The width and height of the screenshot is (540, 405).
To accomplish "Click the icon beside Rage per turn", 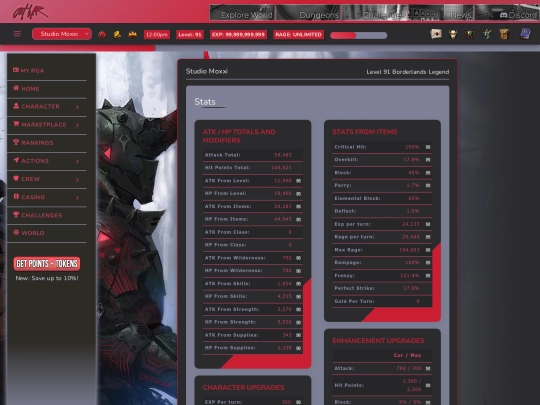I will pyautogui.click(x=428, y=237).
